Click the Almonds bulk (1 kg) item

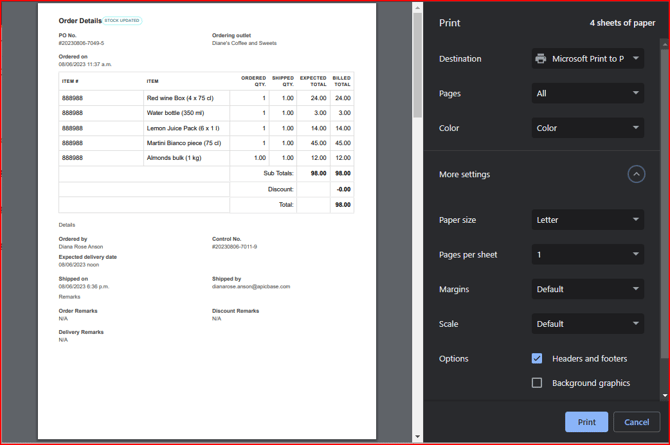(174, 158)
